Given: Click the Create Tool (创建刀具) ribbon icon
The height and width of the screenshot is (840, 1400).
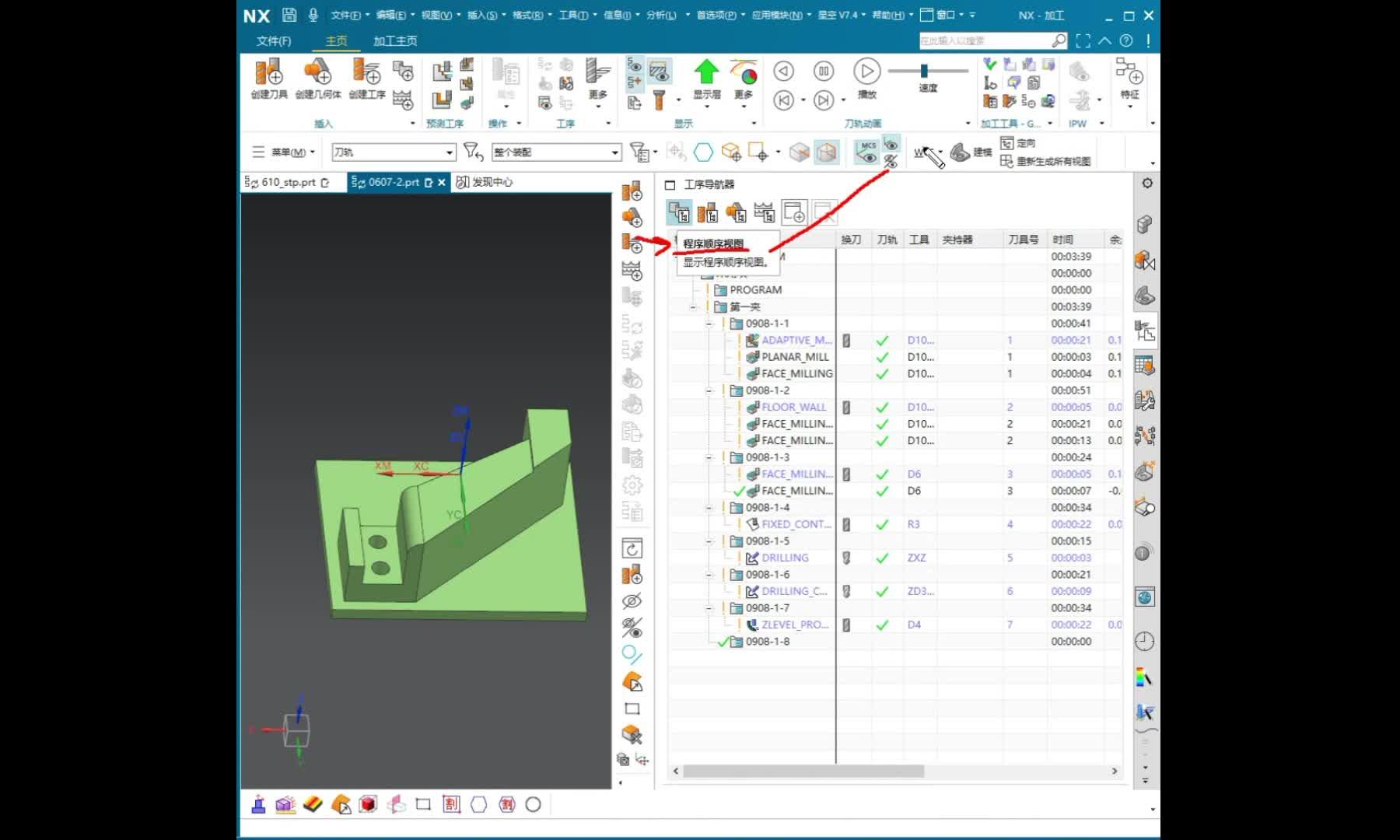Looking at the screenshot, I should [268, 72].
